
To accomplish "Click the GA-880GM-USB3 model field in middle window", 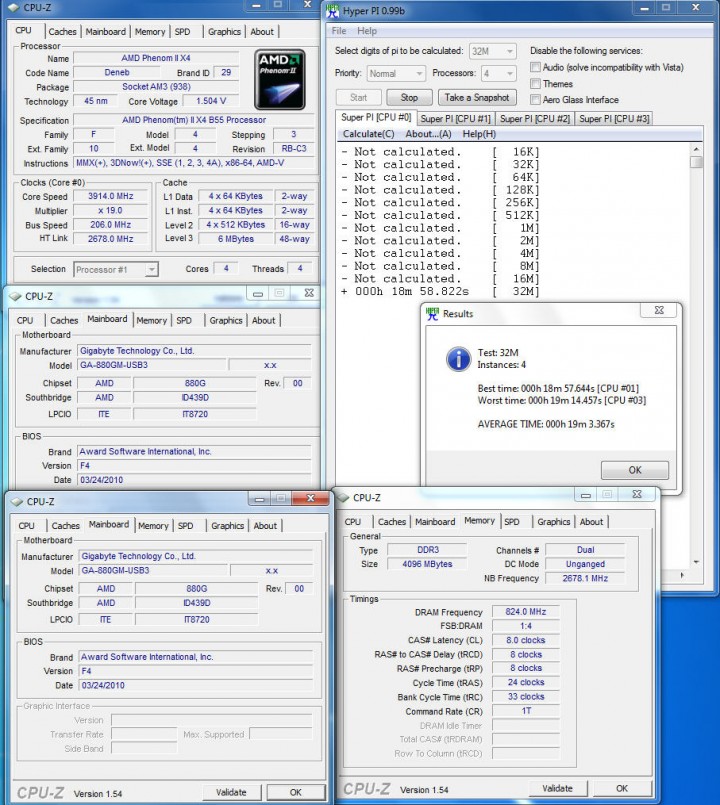I will point(152,365).
